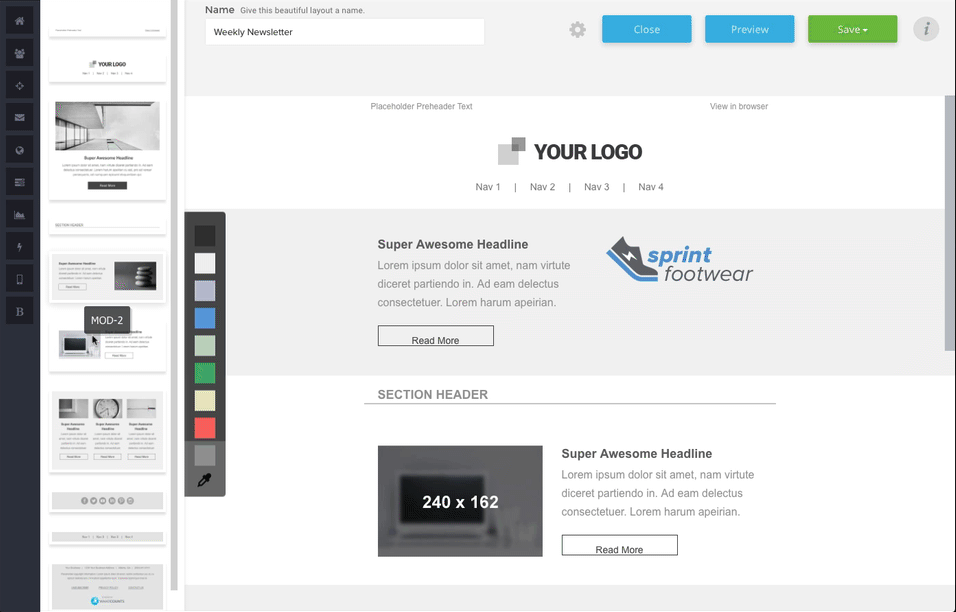Click the lightning bolt automation icon
The image size is (956, 612).
pyautogui.click(x=19, y=247)
